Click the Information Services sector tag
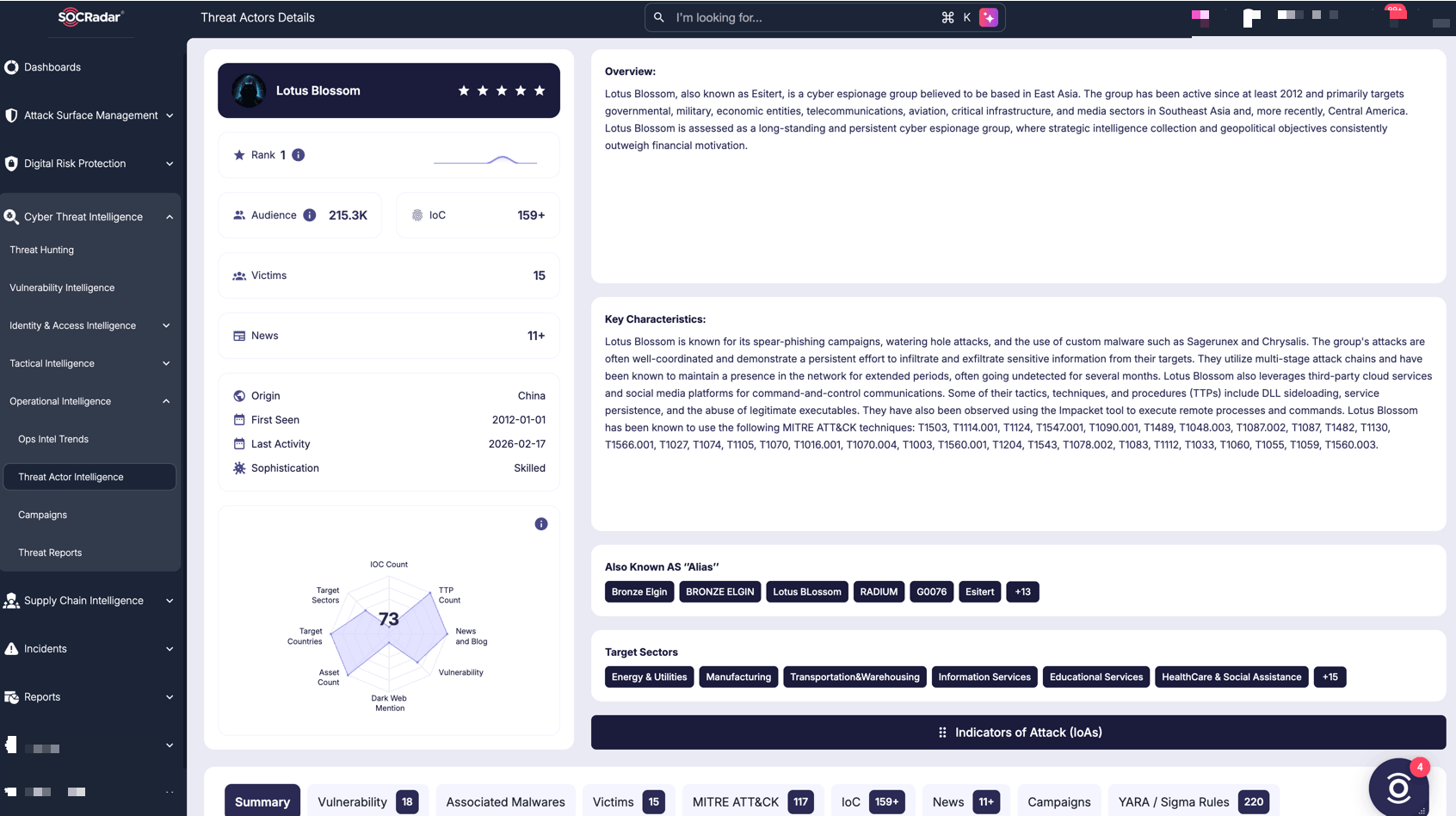This screenshot has height=816, width=1456. click(984, 677)
